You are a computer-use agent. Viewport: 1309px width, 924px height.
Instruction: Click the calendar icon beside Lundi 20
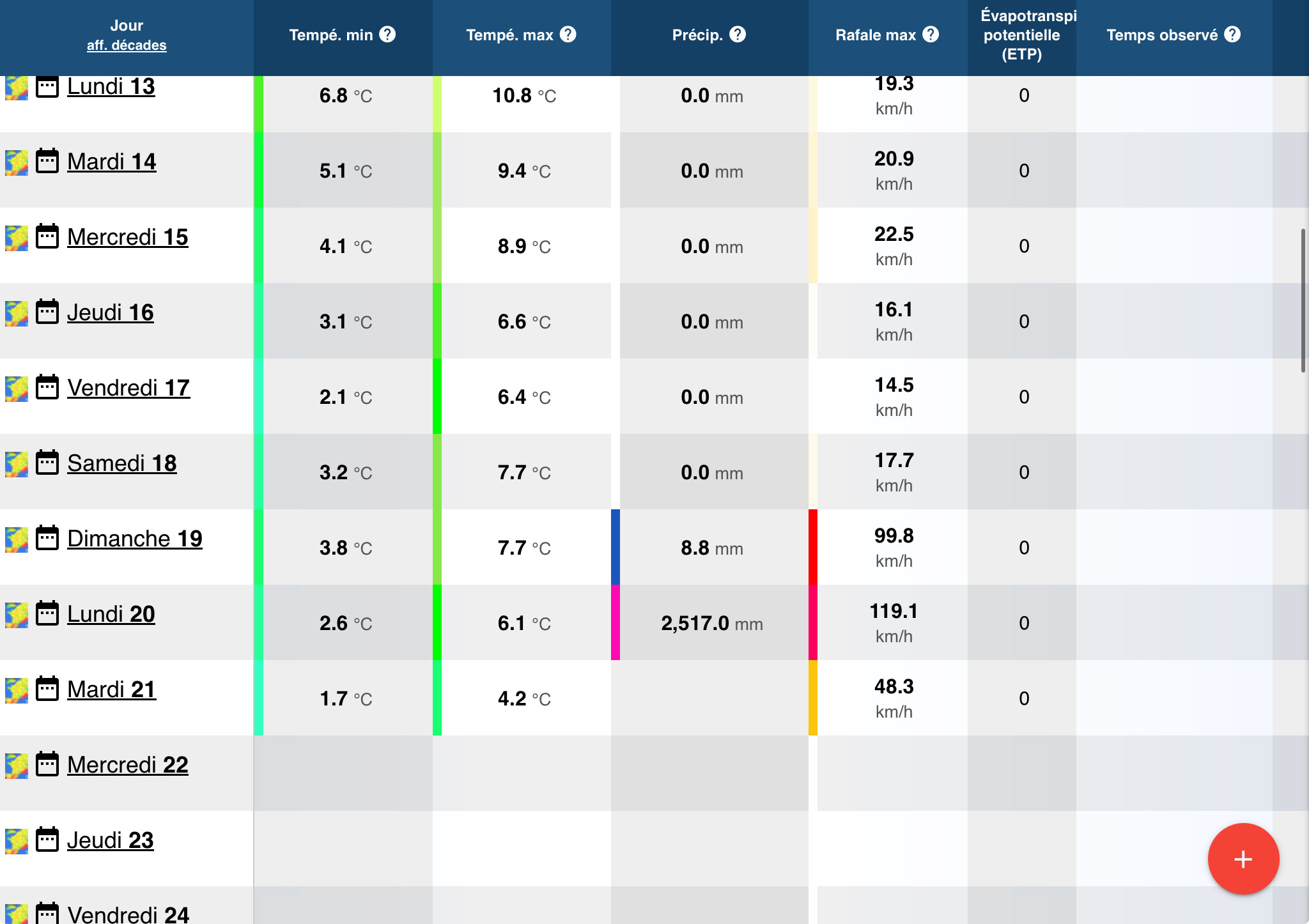pyautogui.click(x=47, y=614)
